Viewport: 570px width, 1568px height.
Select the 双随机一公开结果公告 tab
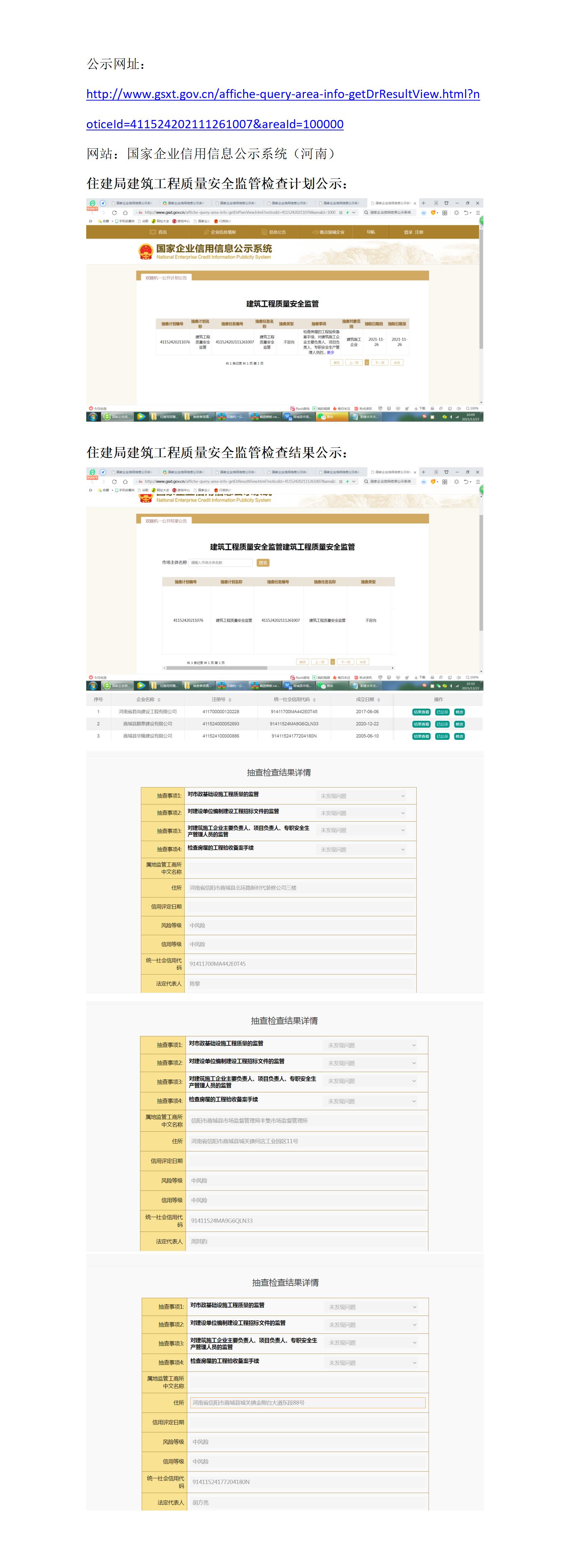[x=166, y=521]
